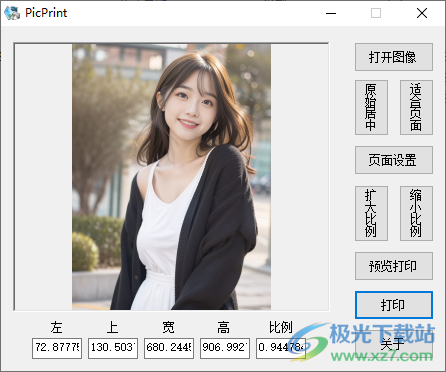Click the 打印 print button
The height and width of the screenshot is (372, 446).
[x=394, y=305]
